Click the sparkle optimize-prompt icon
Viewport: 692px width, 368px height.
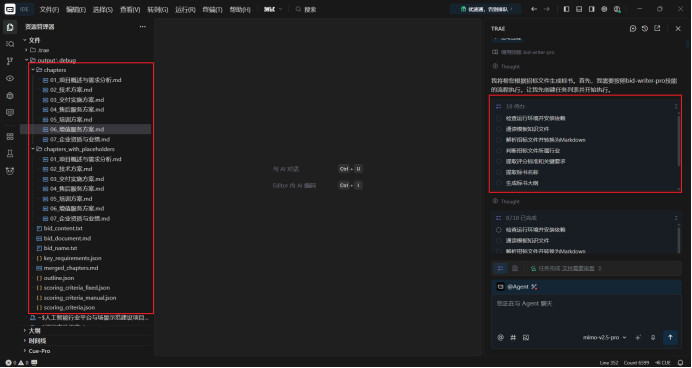coord(638,338)
